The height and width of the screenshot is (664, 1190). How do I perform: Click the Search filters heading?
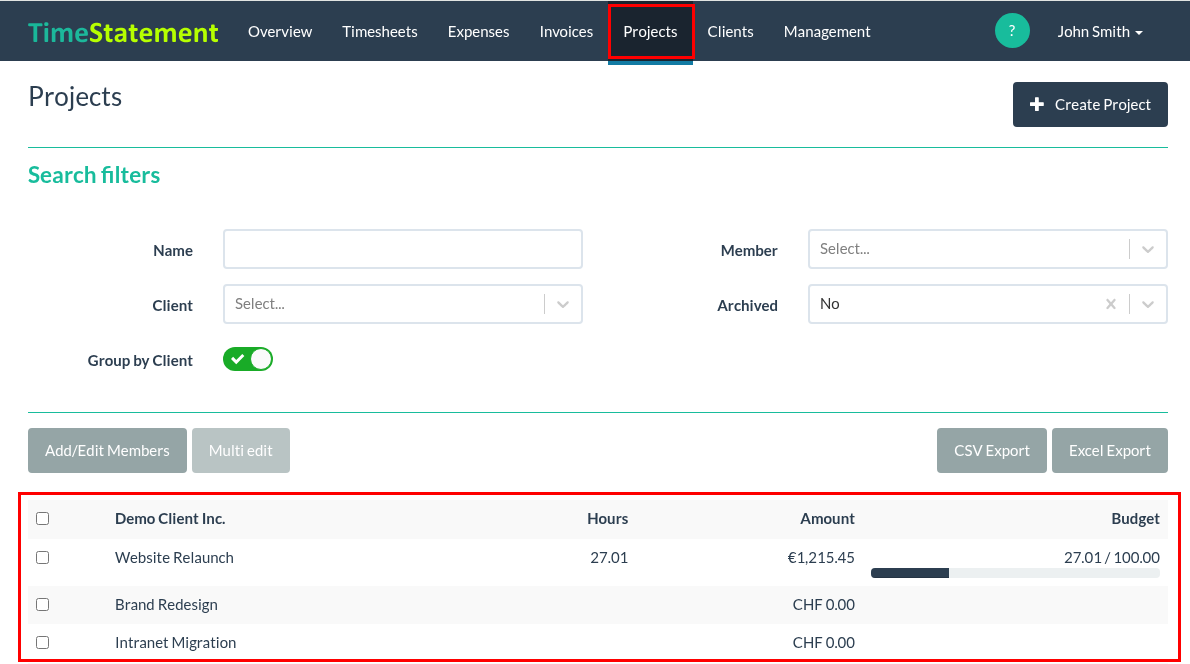pyautogui.click(x=94, y=175)
